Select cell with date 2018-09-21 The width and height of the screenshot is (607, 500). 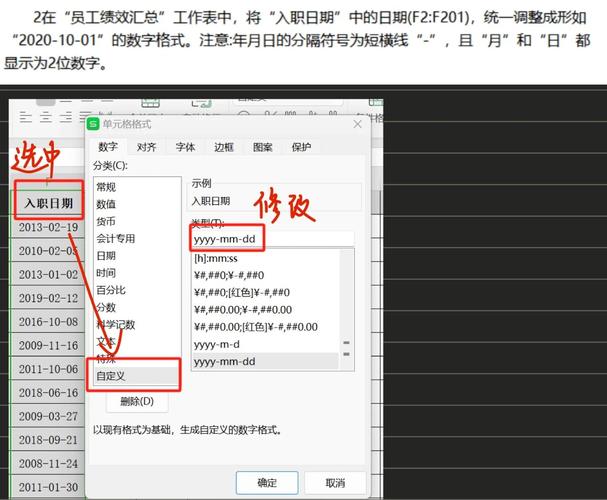[x=48, y=440]
